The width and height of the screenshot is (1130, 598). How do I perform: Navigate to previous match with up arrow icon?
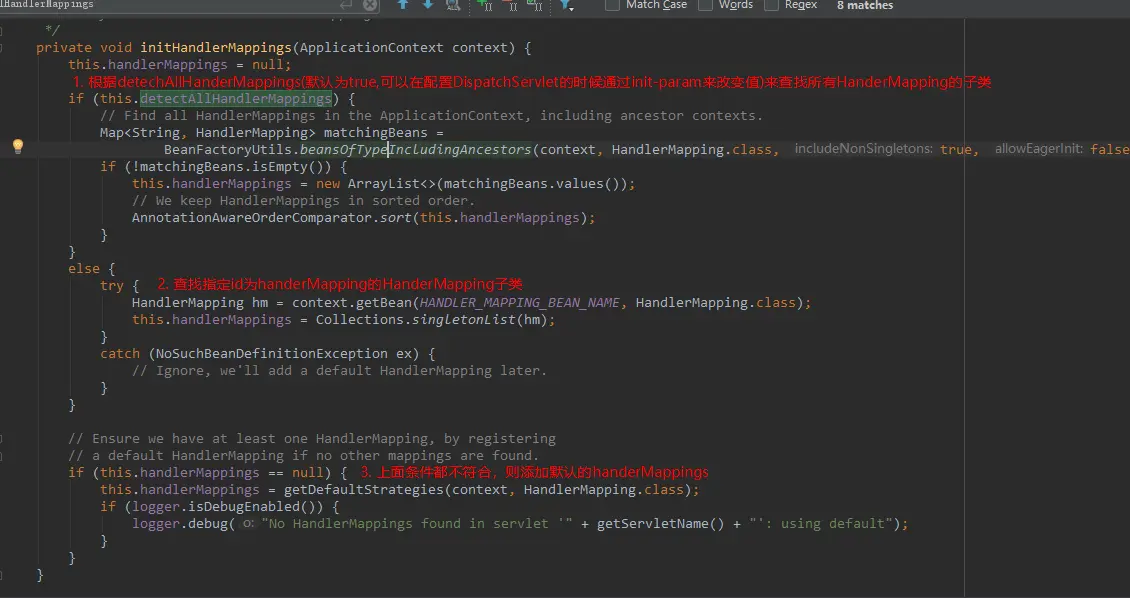[401, 7]
